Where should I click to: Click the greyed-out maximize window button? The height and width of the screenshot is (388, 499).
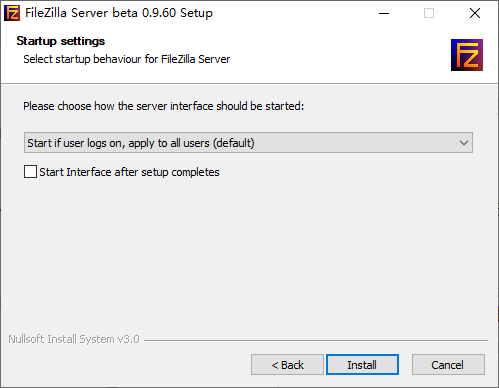[429, 13]
